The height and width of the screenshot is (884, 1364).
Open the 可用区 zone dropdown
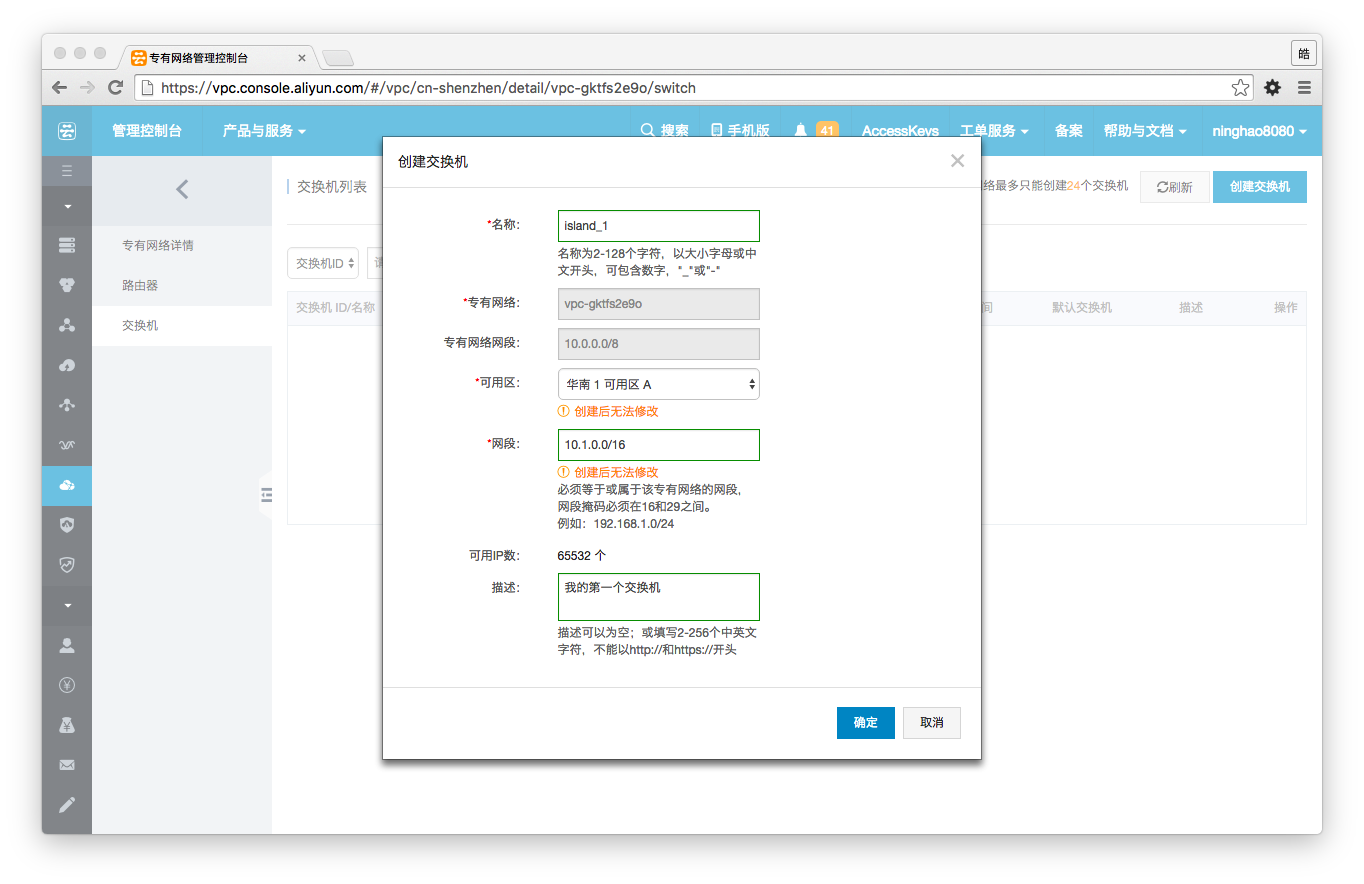point(658,384)
